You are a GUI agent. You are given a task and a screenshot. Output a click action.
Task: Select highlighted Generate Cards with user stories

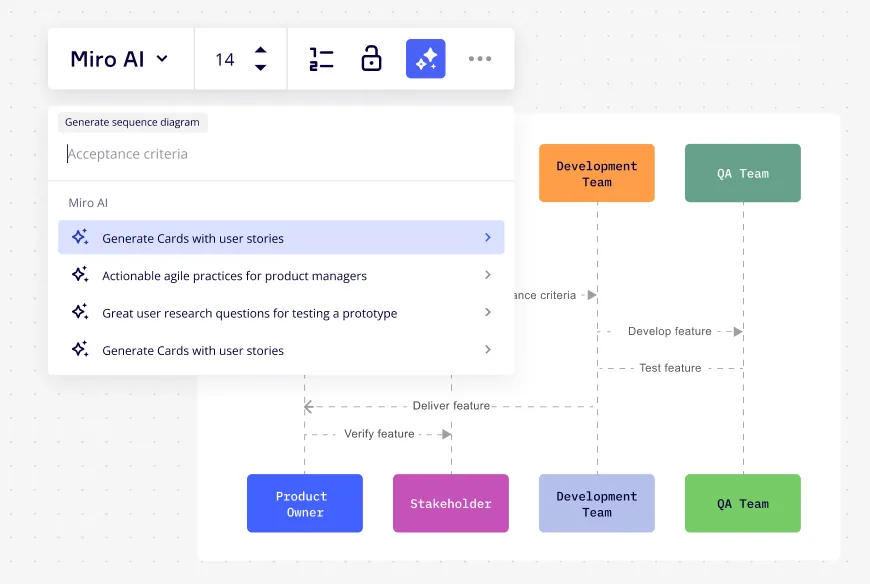(x=281, y=237)
